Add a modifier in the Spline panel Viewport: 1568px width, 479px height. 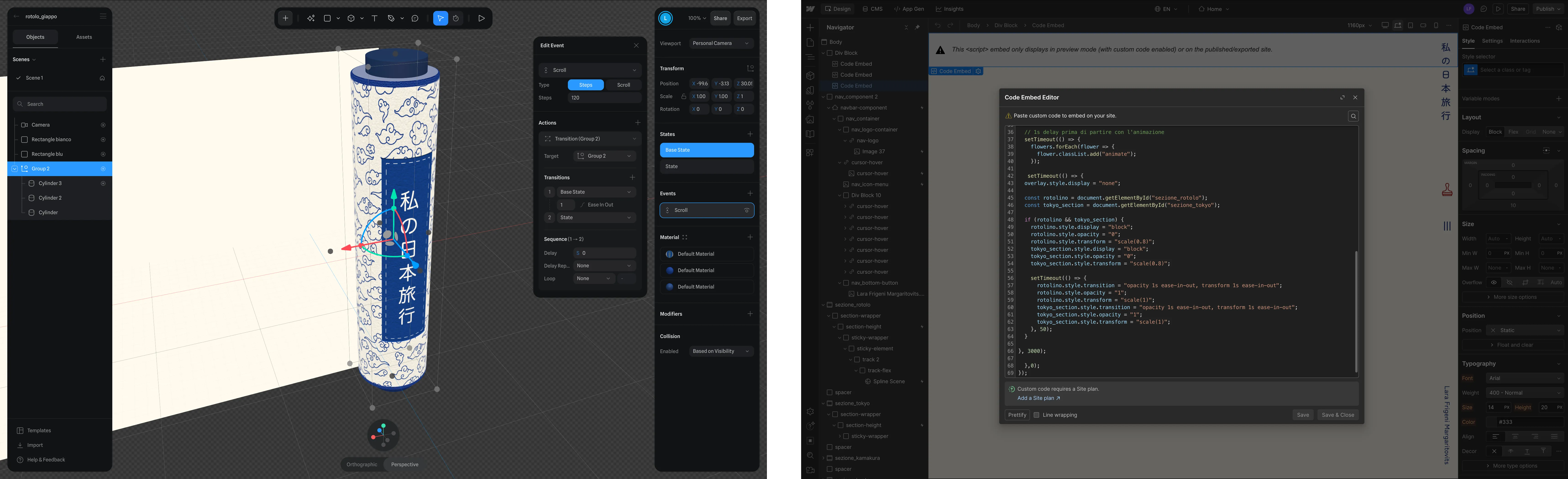pos(750,314)
